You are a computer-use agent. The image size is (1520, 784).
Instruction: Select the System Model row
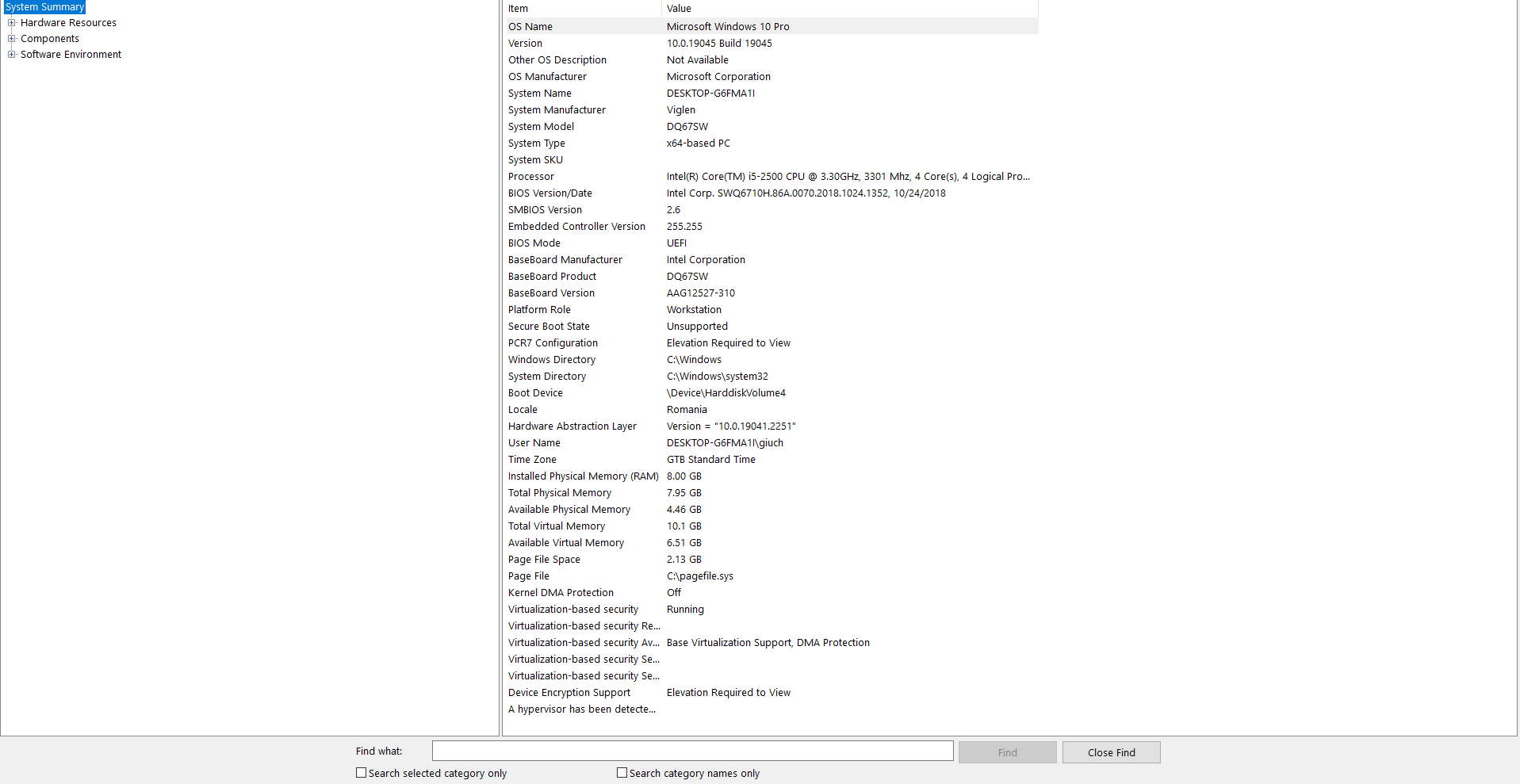[x=771, y=127]
